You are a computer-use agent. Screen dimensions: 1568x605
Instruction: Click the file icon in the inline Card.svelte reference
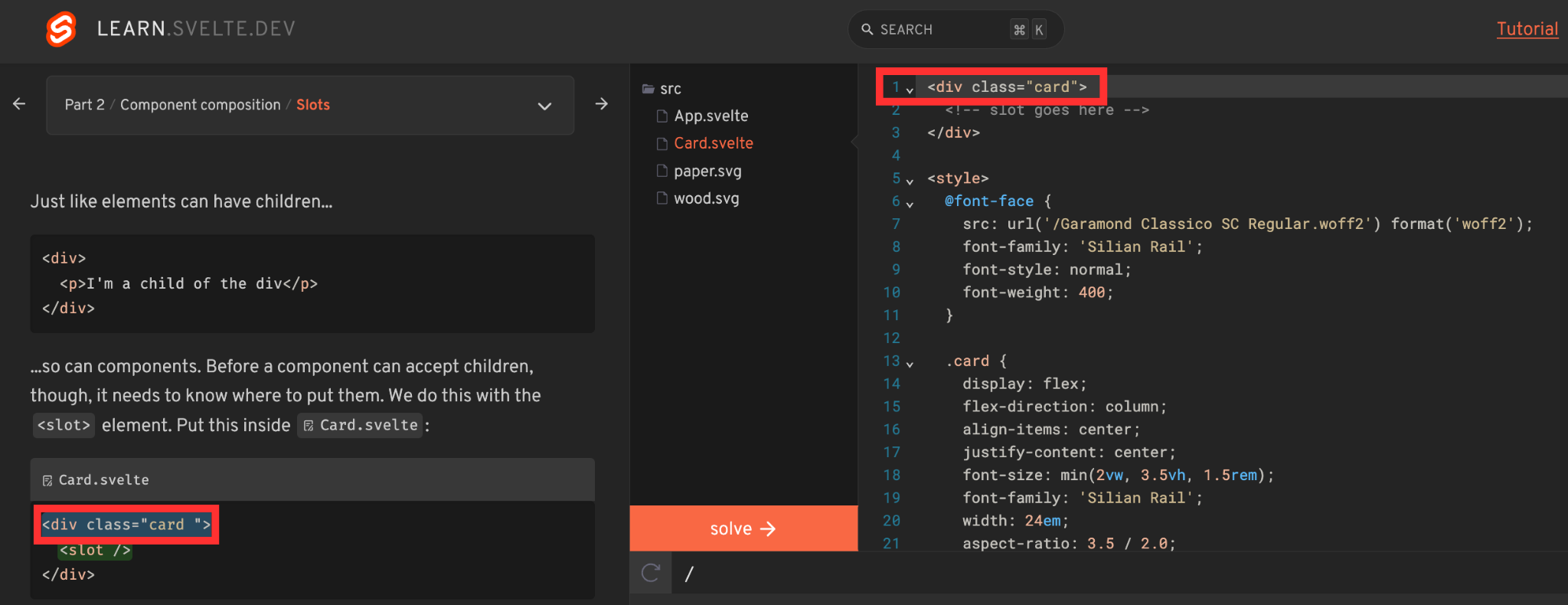pyautogui.click(x=309, y=426)
